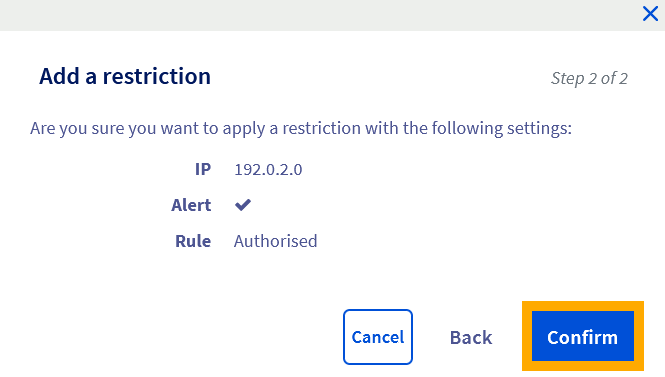The width and height of the screenshot is (665, 377).
Task: Click the Confirm button
Action: click(583, 337)
